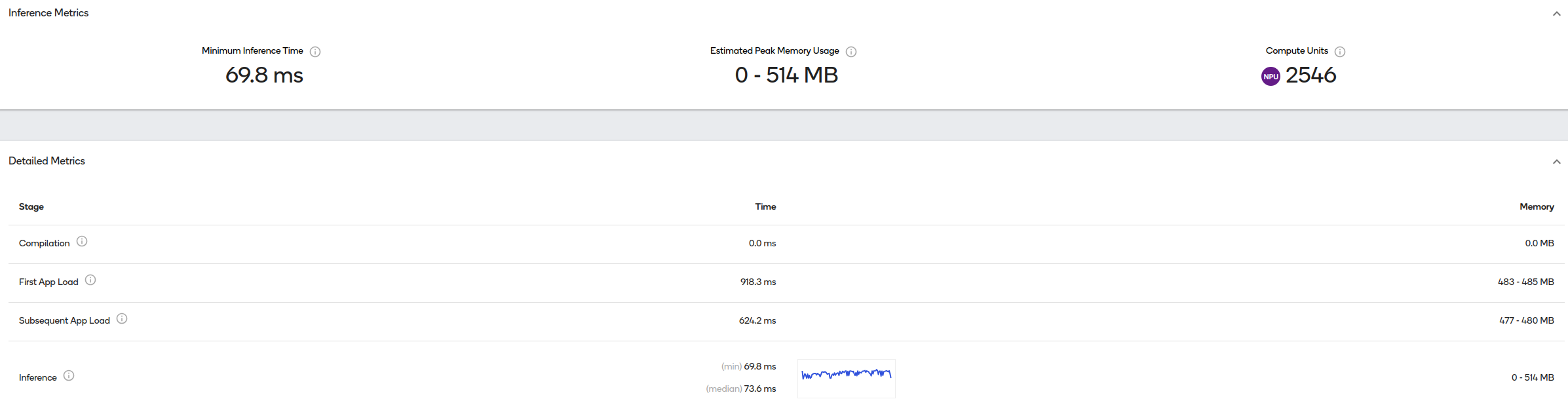
Task: Select First App Load time 918.3 ms
Action: 758,282
